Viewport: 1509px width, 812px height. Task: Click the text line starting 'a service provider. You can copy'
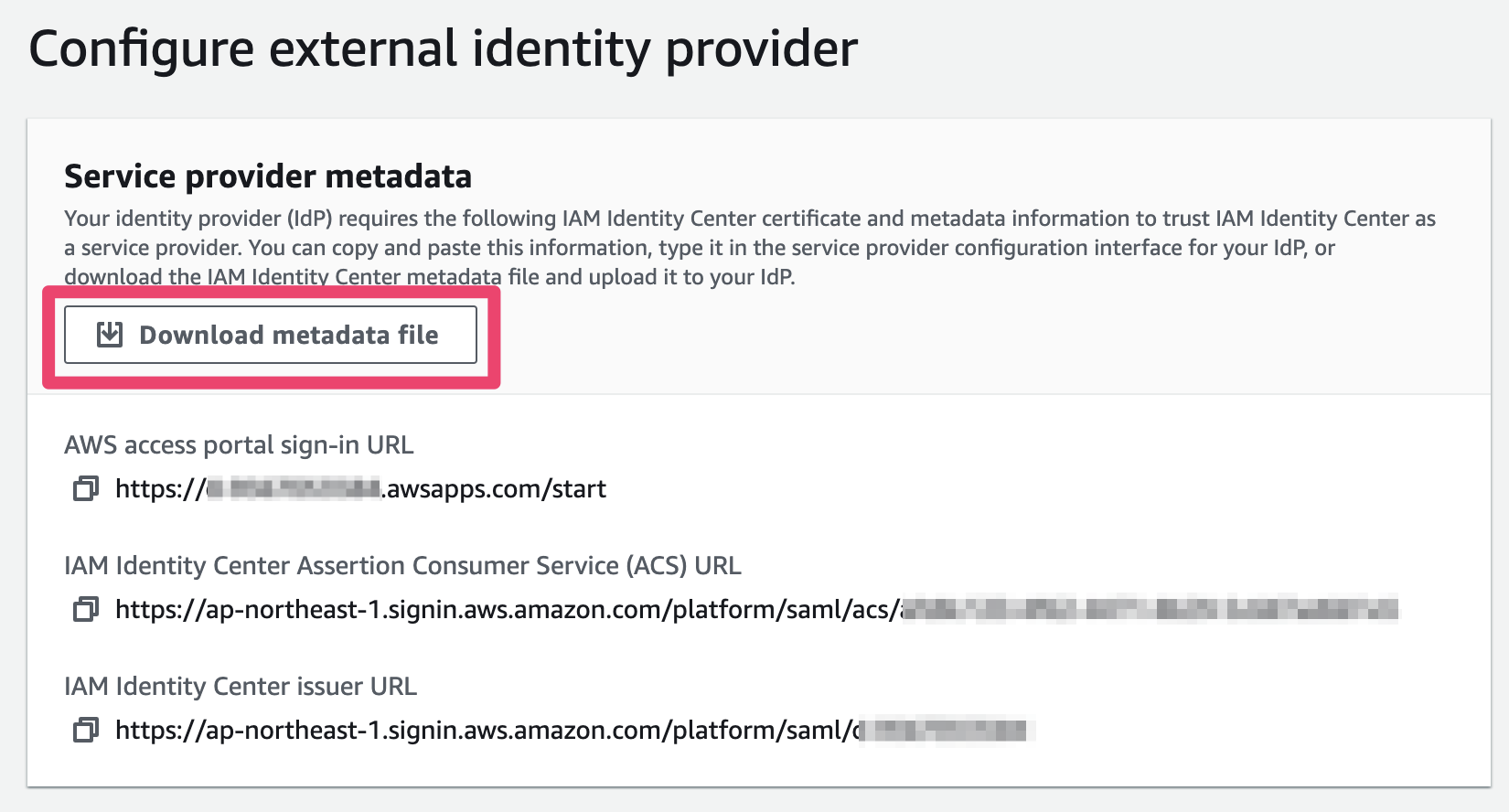tap(700, 248)
